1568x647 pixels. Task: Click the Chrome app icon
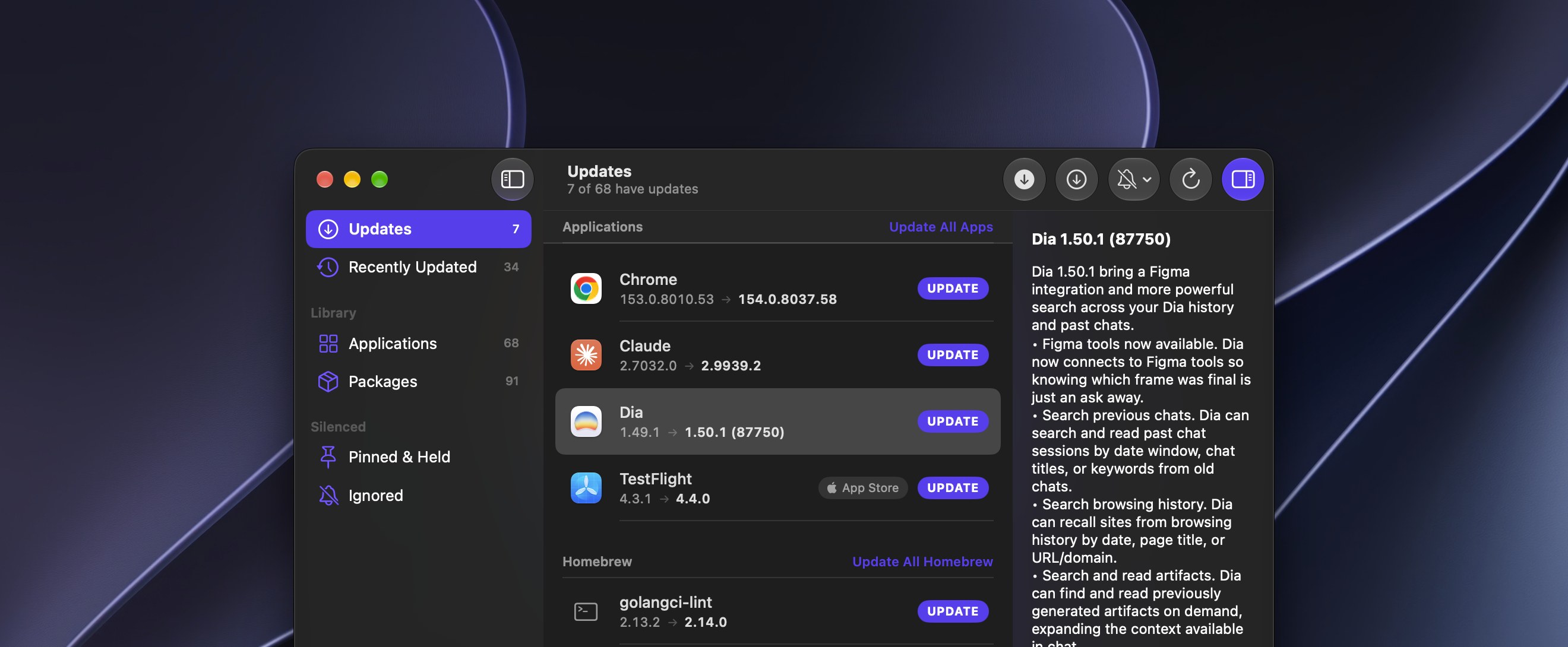pos(586,289)
